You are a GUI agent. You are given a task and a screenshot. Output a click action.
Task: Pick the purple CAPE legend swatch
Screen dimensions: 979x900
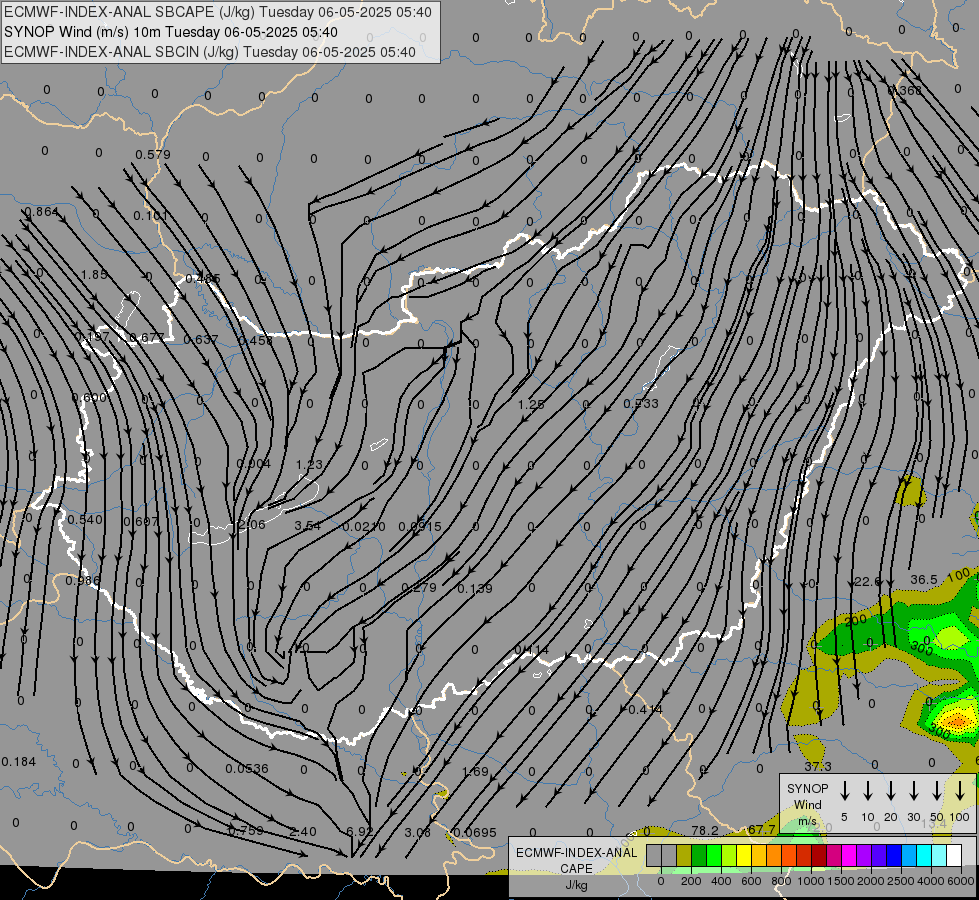tap(863, 855)
